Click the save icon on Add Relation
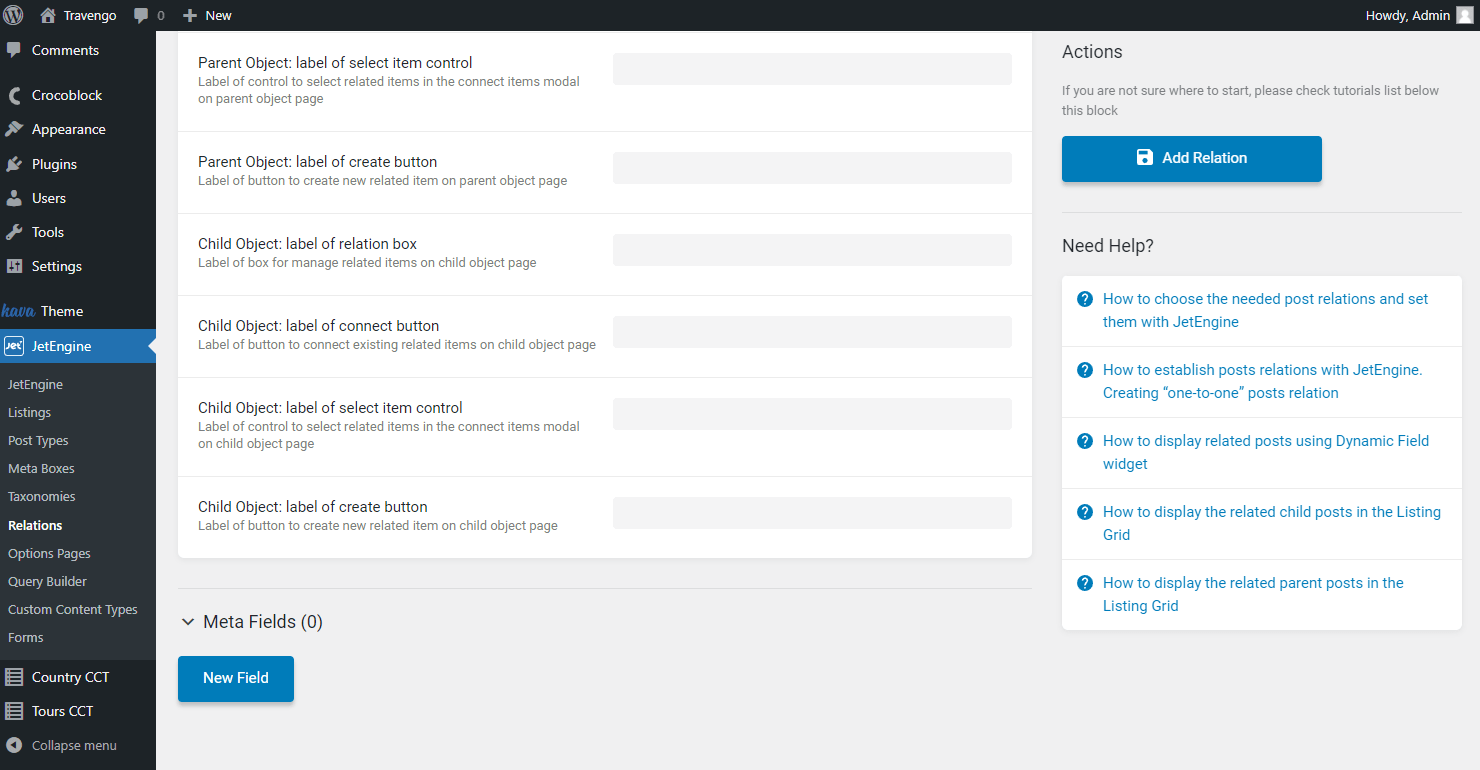This screenshot has width=1480, height=770. (1145, 157)
